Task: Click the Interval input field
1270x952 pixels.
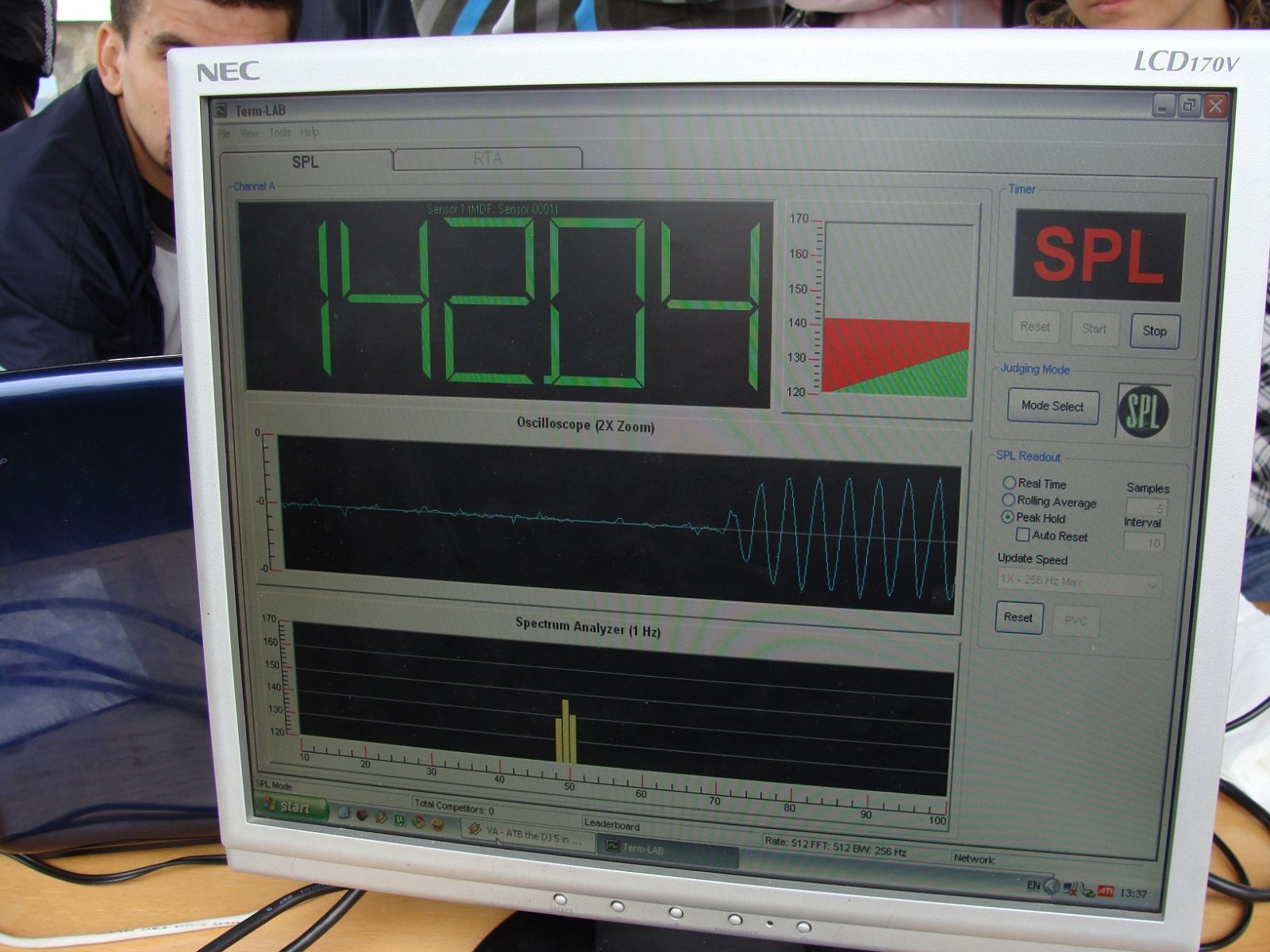Action: pyautogui.click(x=1144, y=543)
